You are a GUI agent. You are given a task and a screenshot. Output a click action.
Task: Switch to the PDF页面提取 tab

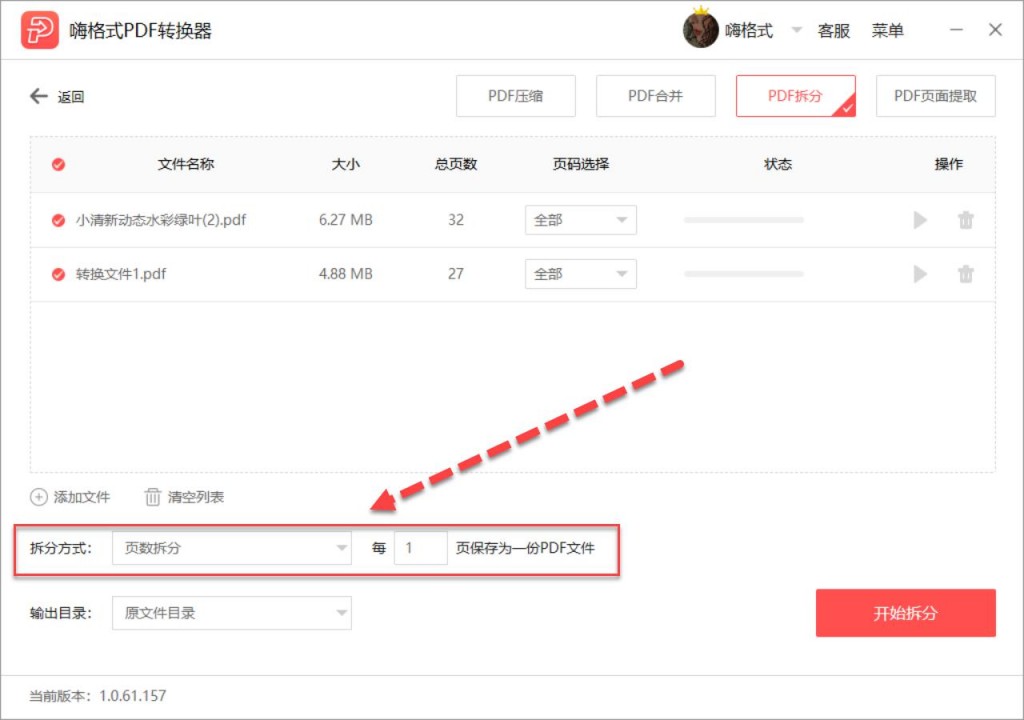point(935,96)
